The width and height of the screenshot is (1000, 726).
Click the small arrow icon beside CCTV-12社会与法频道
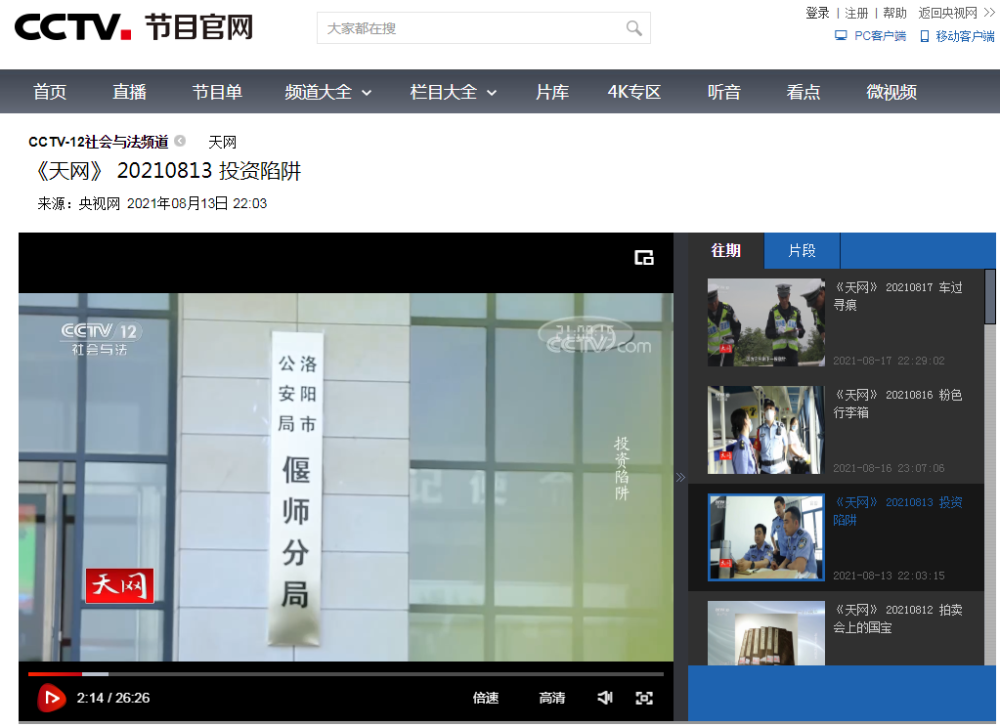tap(180, 140)
